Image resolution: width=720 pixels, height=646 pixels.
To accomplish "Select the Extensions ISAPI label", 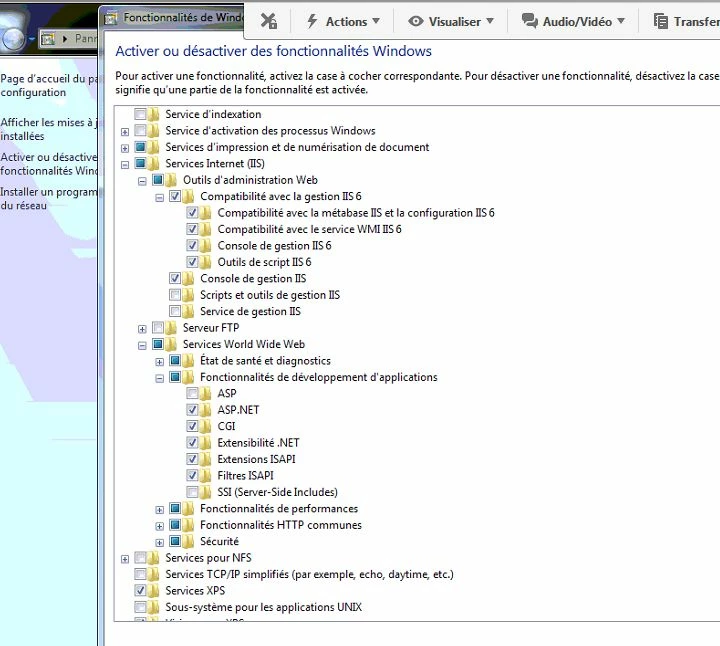I will pyautogui.click(x=256, y=459).
